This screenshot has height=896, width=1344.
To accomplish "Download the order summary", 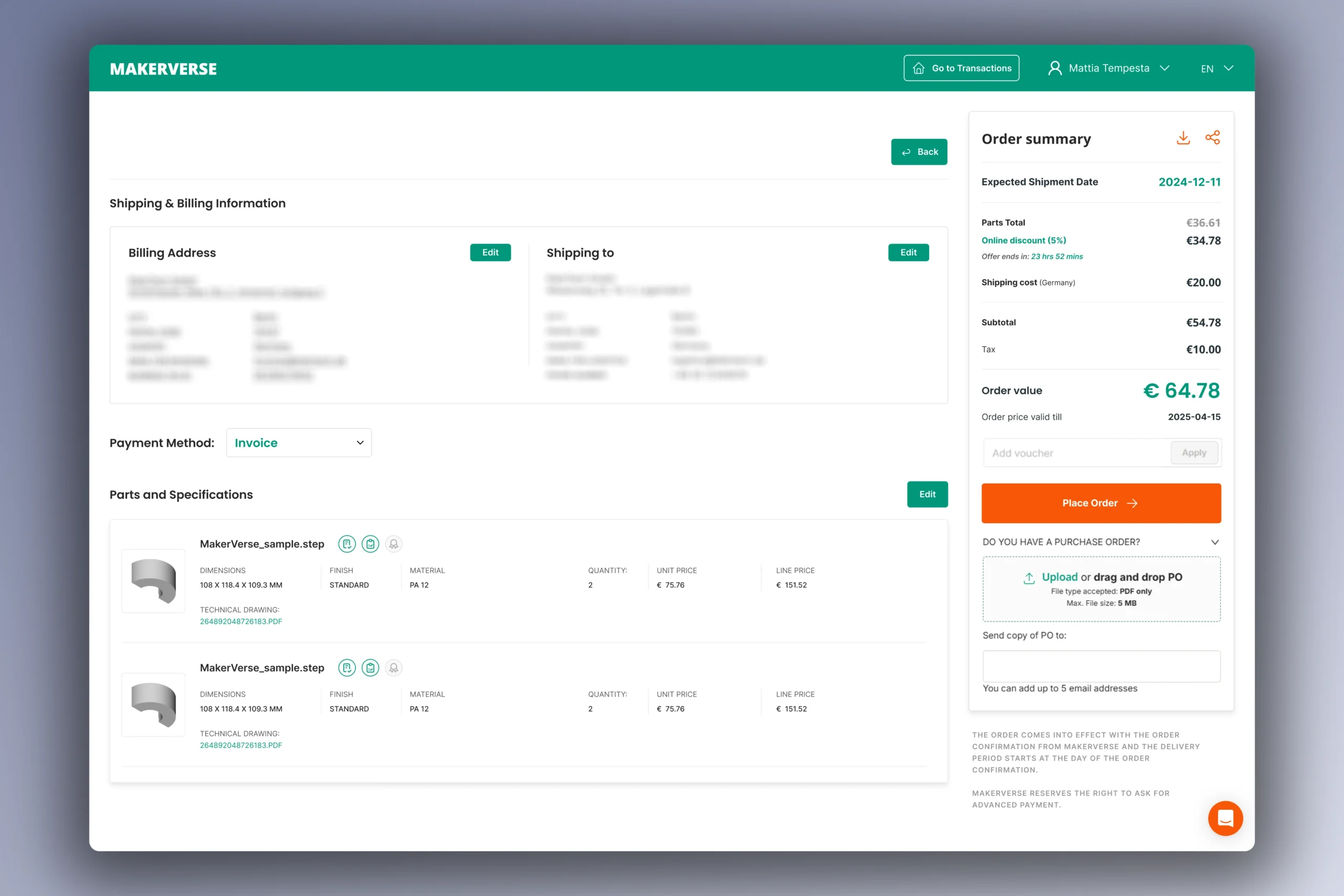I will pyautogui.click(x=1183, y=138).
